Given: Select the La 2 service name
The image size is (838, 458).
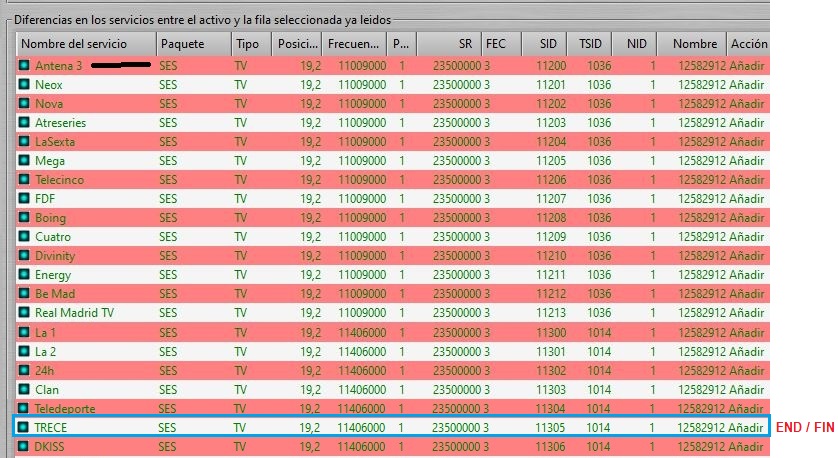Looking at the screenshot, I should click(x=45, y=352).
